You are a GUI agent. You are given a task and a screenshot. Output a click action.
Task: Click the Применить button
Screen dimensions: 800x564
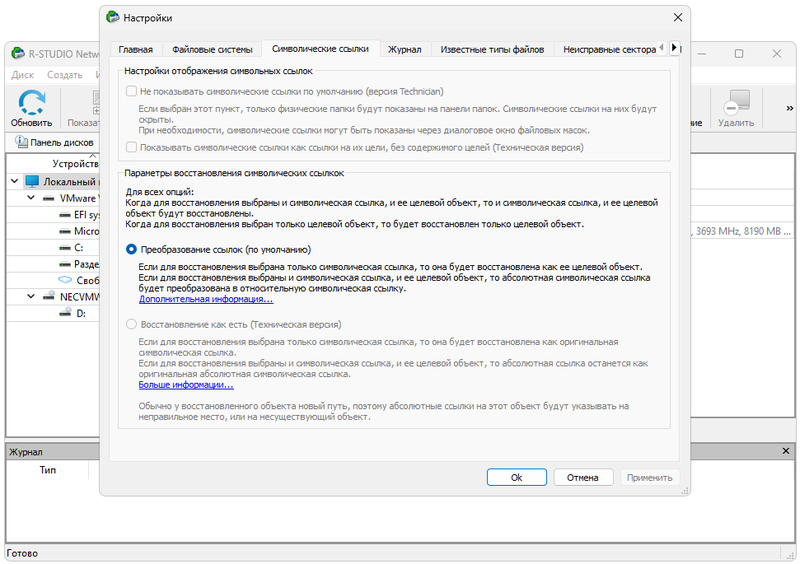pos(649,477)
